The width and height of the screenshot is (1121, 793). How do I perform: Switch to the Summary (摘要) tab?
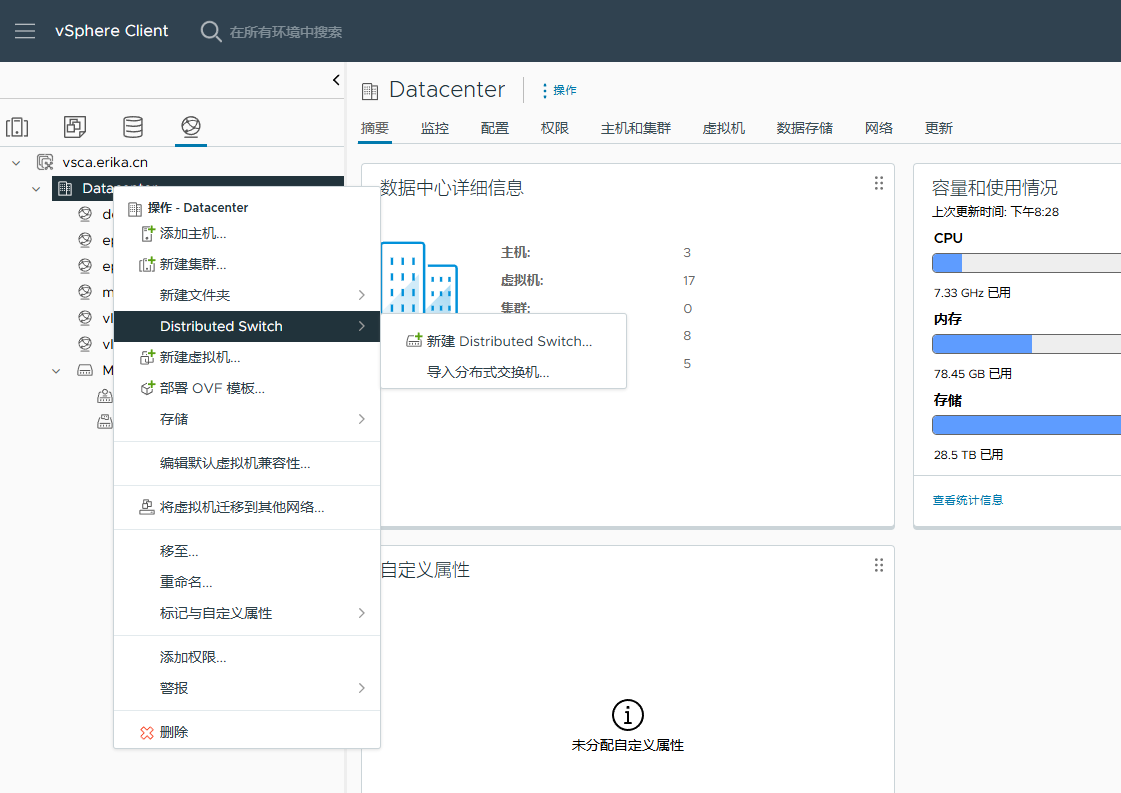tap(375, 128)
